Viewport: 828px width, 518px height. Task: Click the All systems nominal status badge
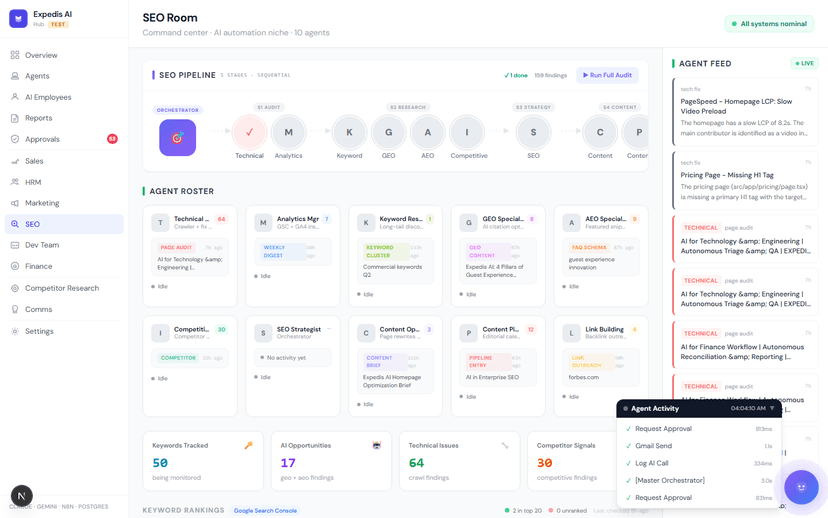point(769,24)
